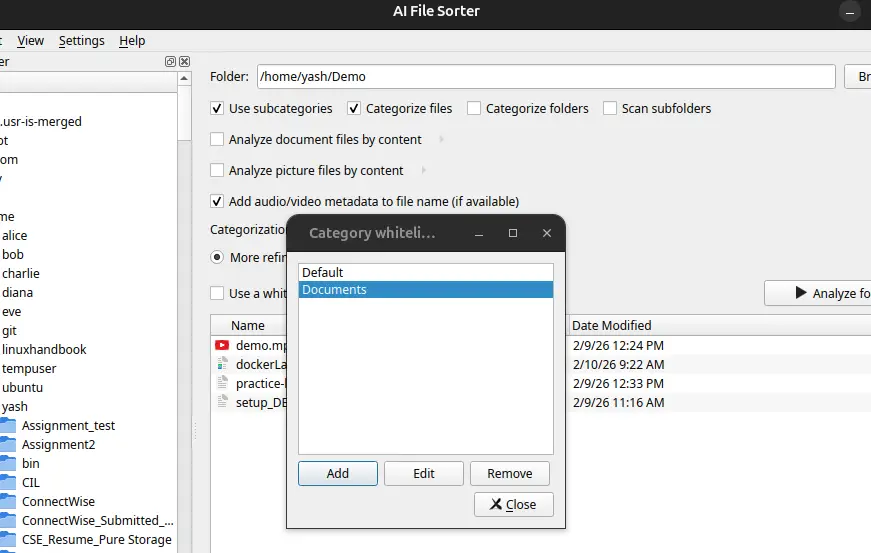
Task: Open the Help menu
Action: pyautogui.click(x=132, y=41)
